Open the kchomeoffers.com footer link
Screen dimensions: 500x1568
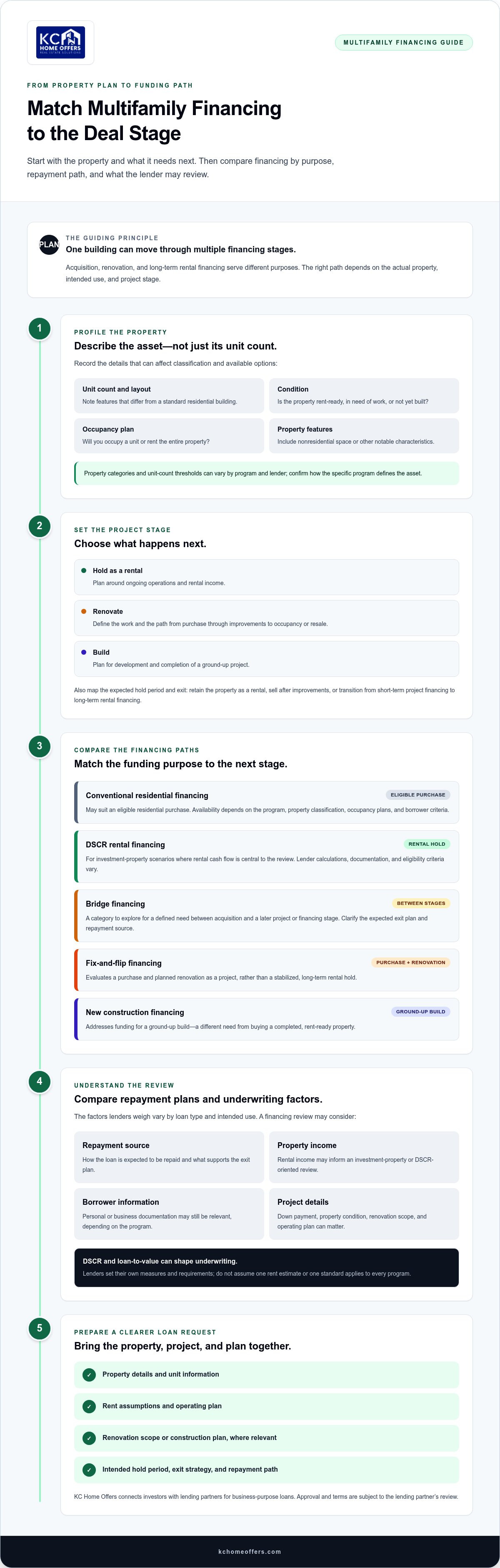pos(250,1552)
